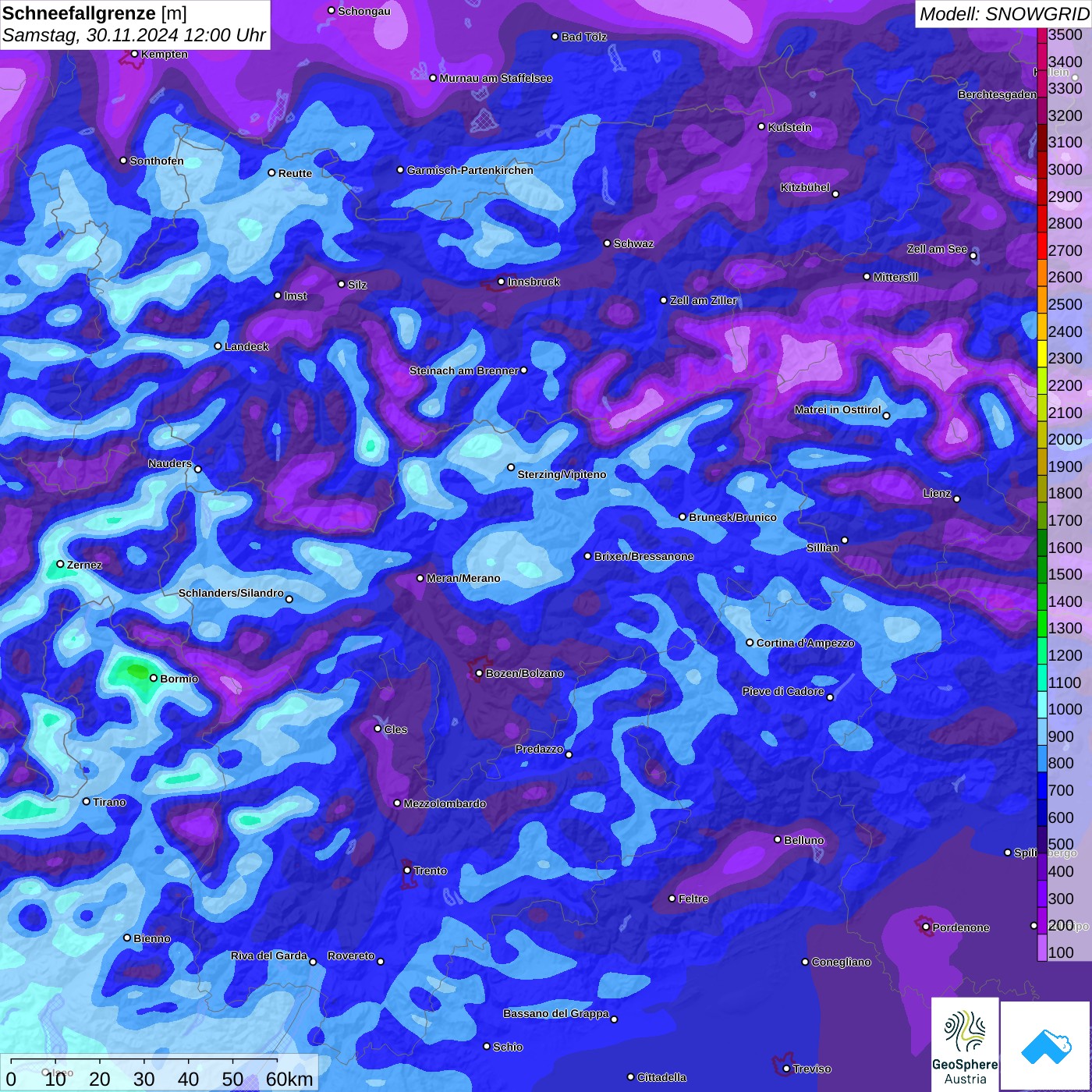The image size is (1092, 1092).
Task: Click the Cittadella label
Action: (x=661, y=1077)
